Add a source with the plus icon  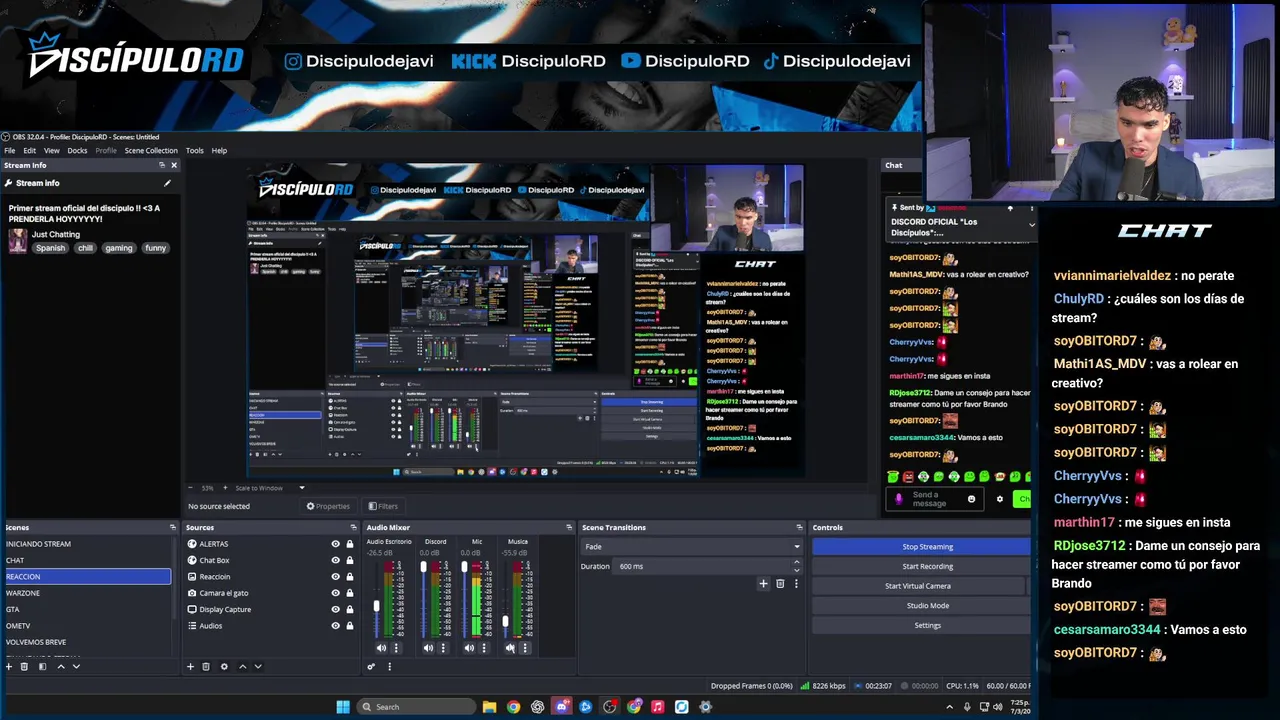(x=190, y=666)
